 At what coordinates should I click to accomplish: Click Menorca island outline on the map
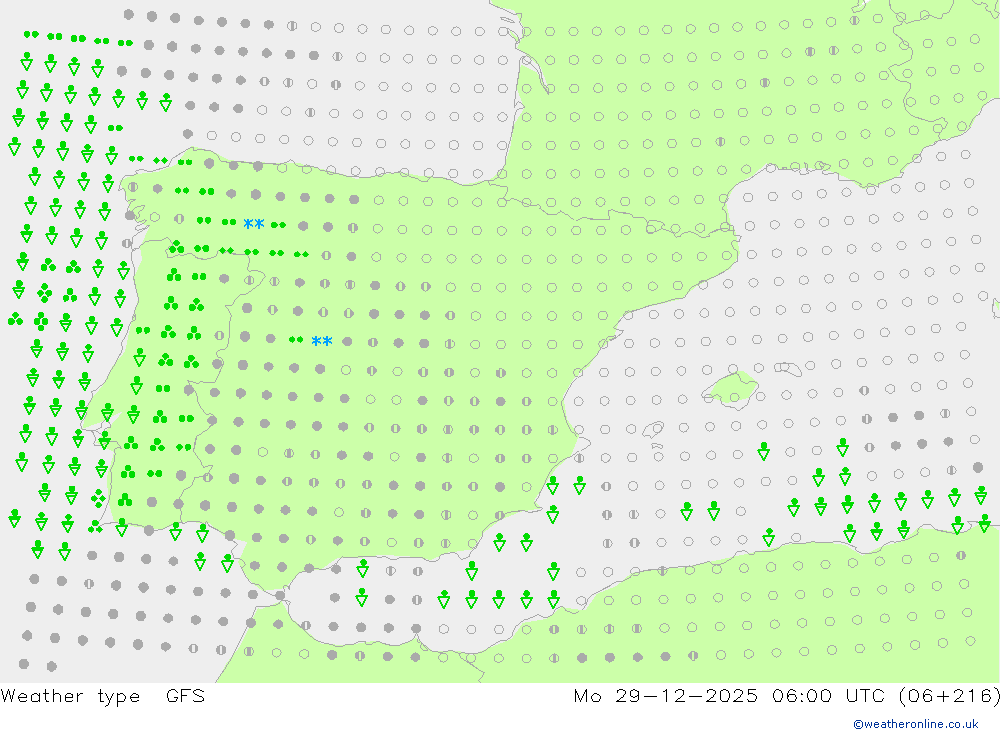[x=788, y=368]
